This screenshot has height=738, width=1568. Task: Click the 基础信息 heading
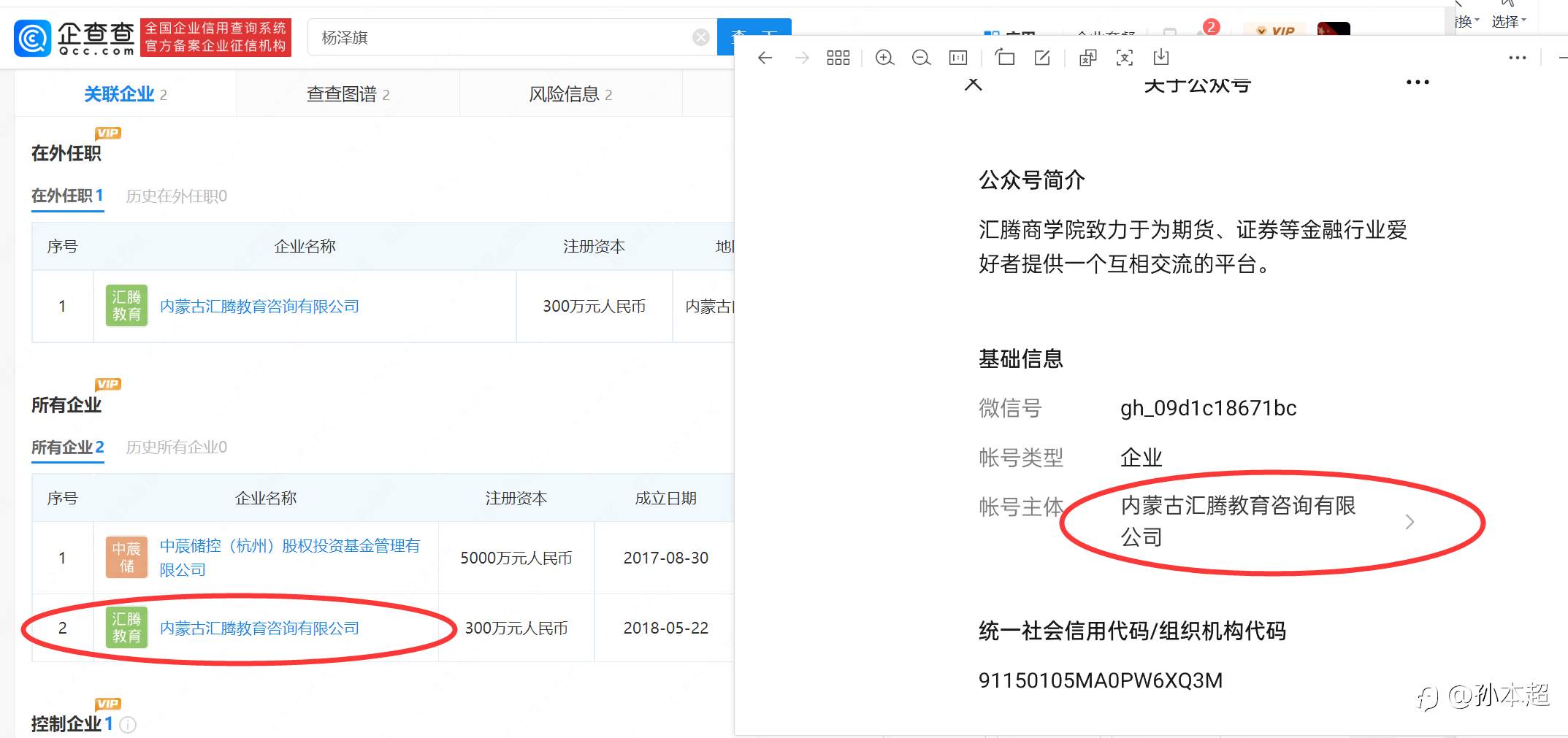pyautogui.click(x=1020, y=358)
